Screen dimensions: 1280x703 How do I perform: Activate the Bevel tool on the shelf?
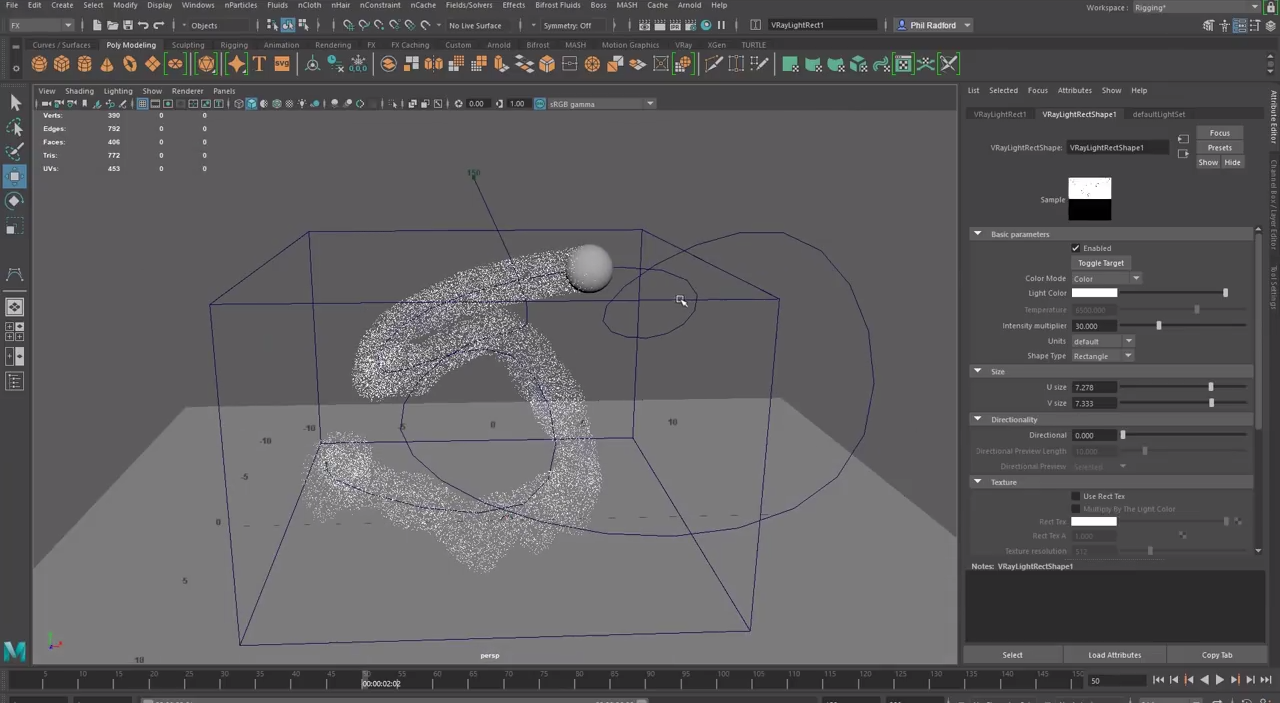[547, 64]
